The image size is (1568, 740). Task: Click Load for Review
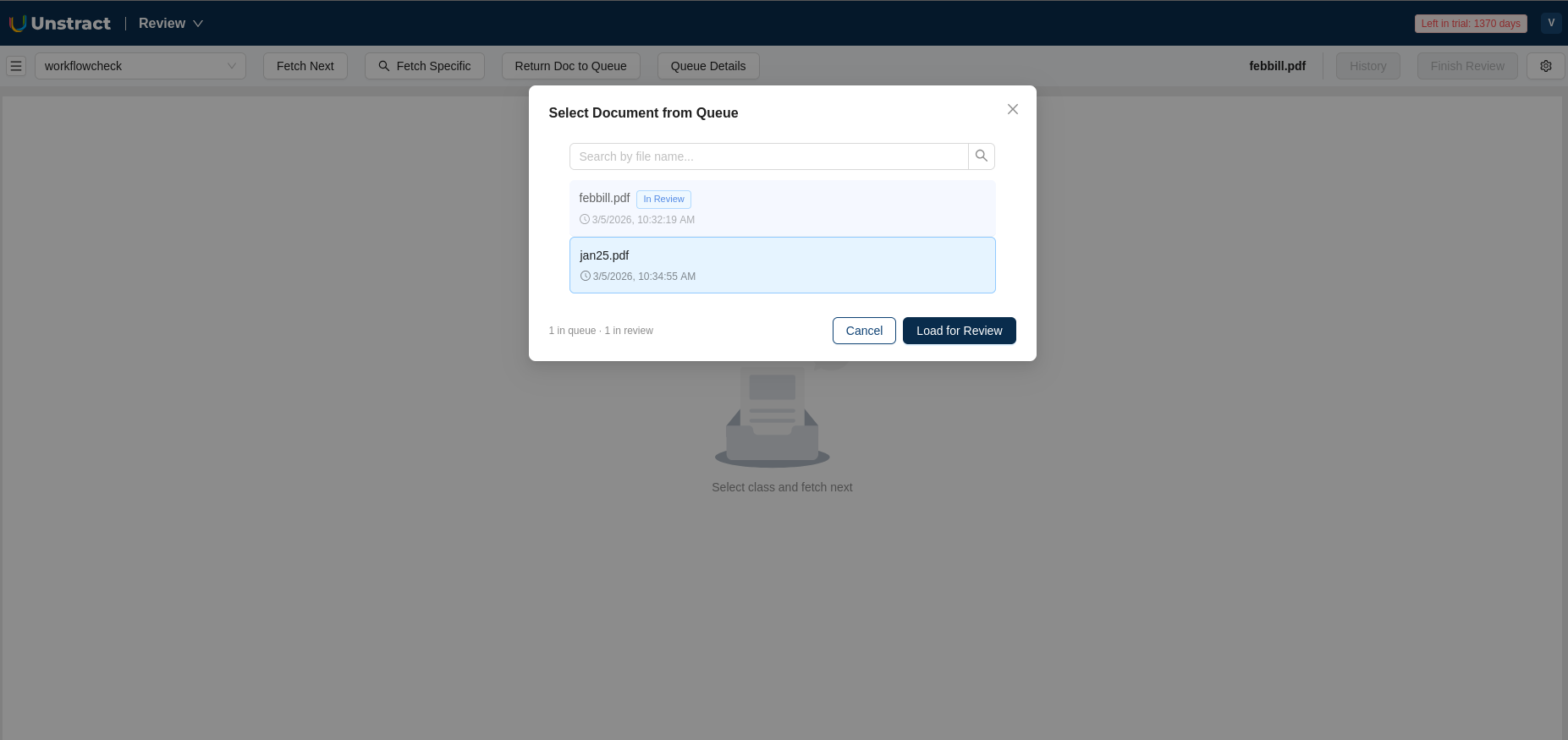tap(960, 331)
